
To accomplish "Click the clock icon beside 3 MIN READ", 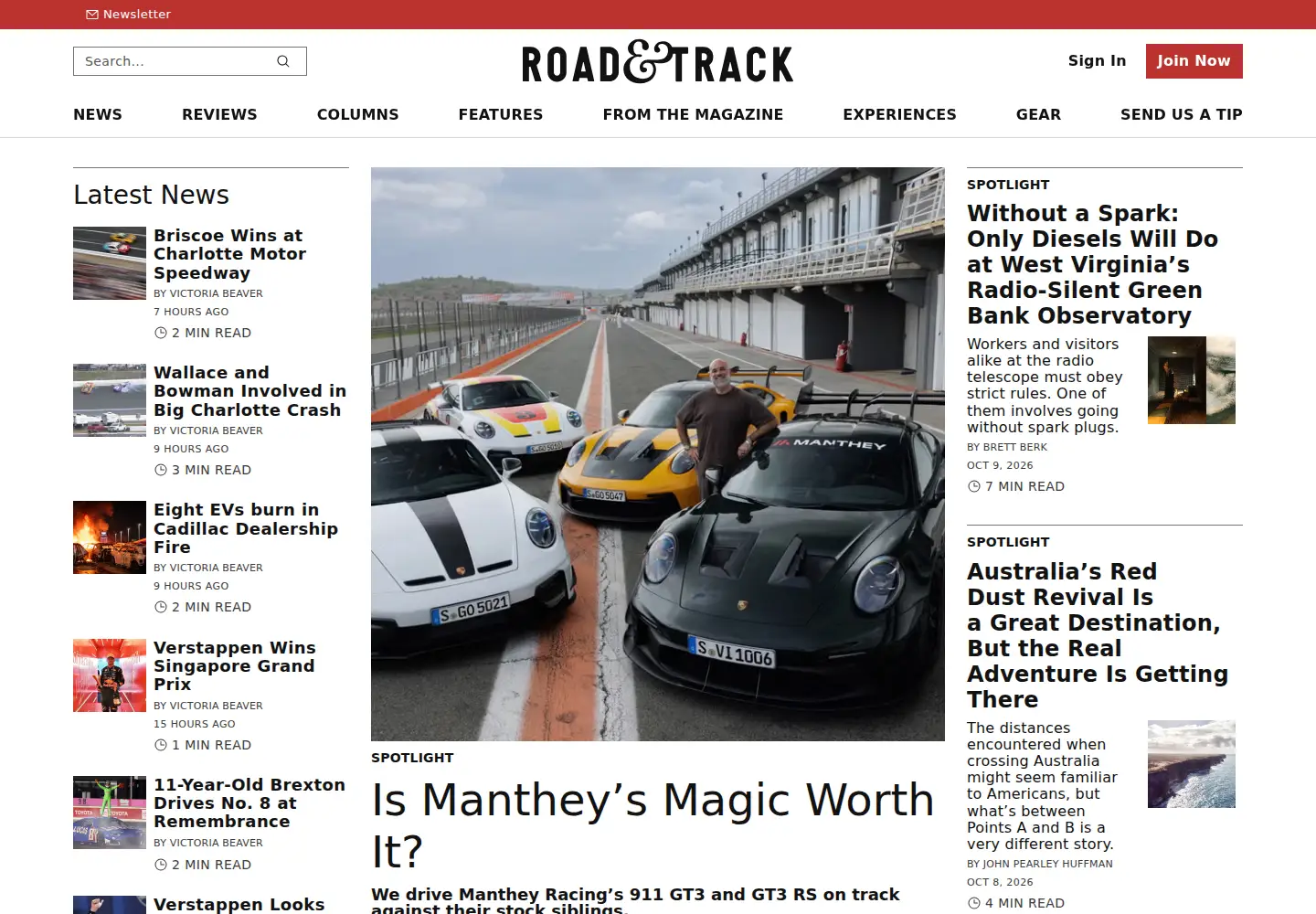I will 161,470.
